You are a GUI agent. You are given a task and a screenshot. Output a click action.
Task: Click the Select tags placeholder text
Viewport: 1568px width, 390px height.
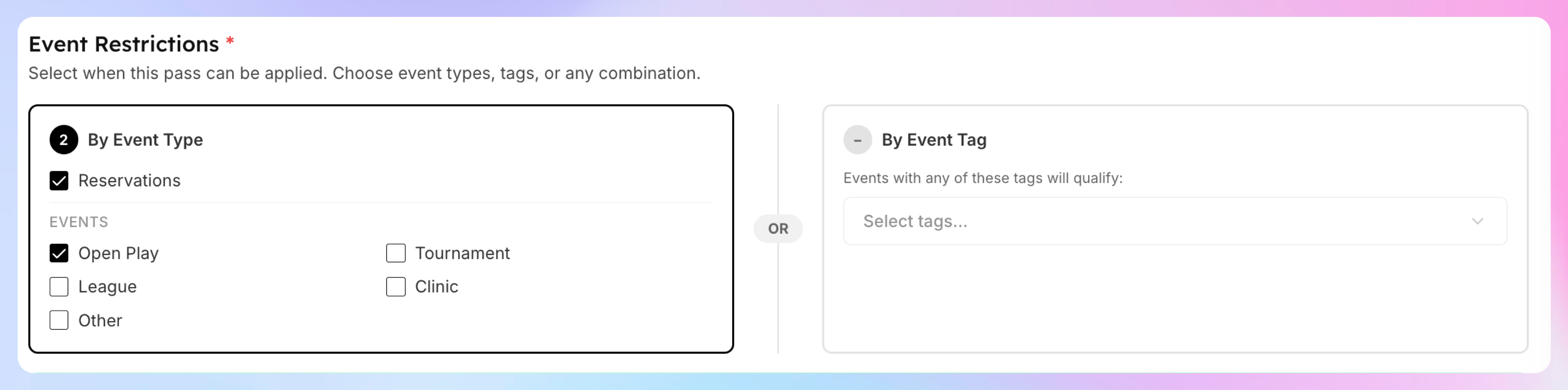click(x=915, y=221)
